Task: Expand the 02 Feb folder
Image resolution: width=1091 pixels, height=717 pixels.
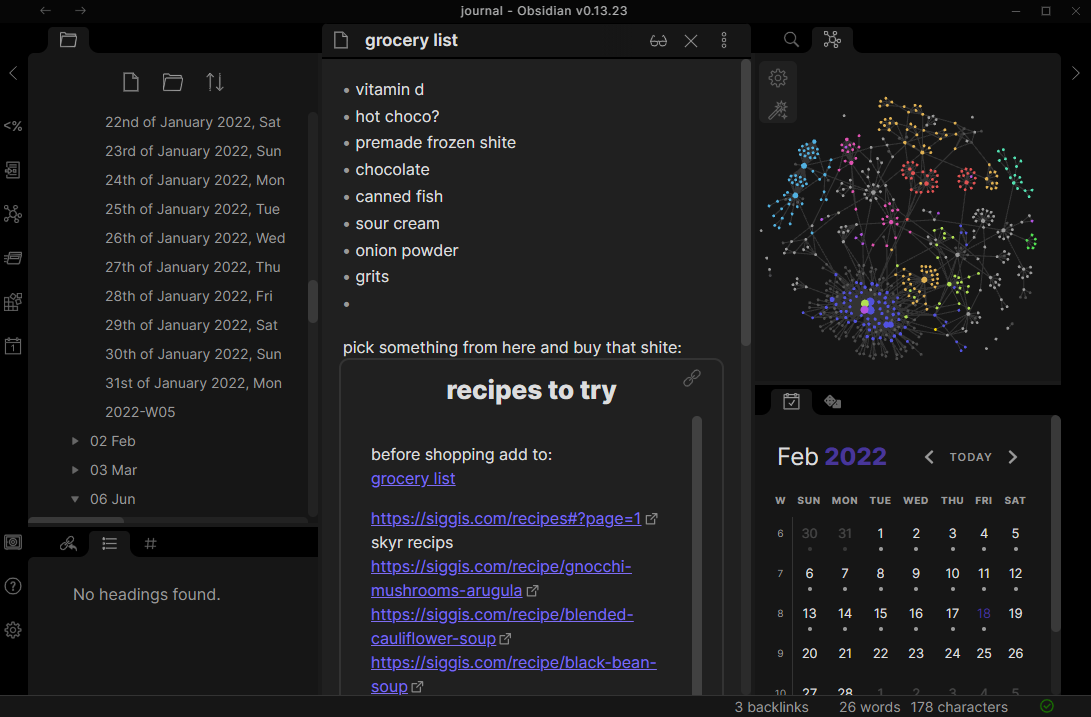Action: [75, 441]
